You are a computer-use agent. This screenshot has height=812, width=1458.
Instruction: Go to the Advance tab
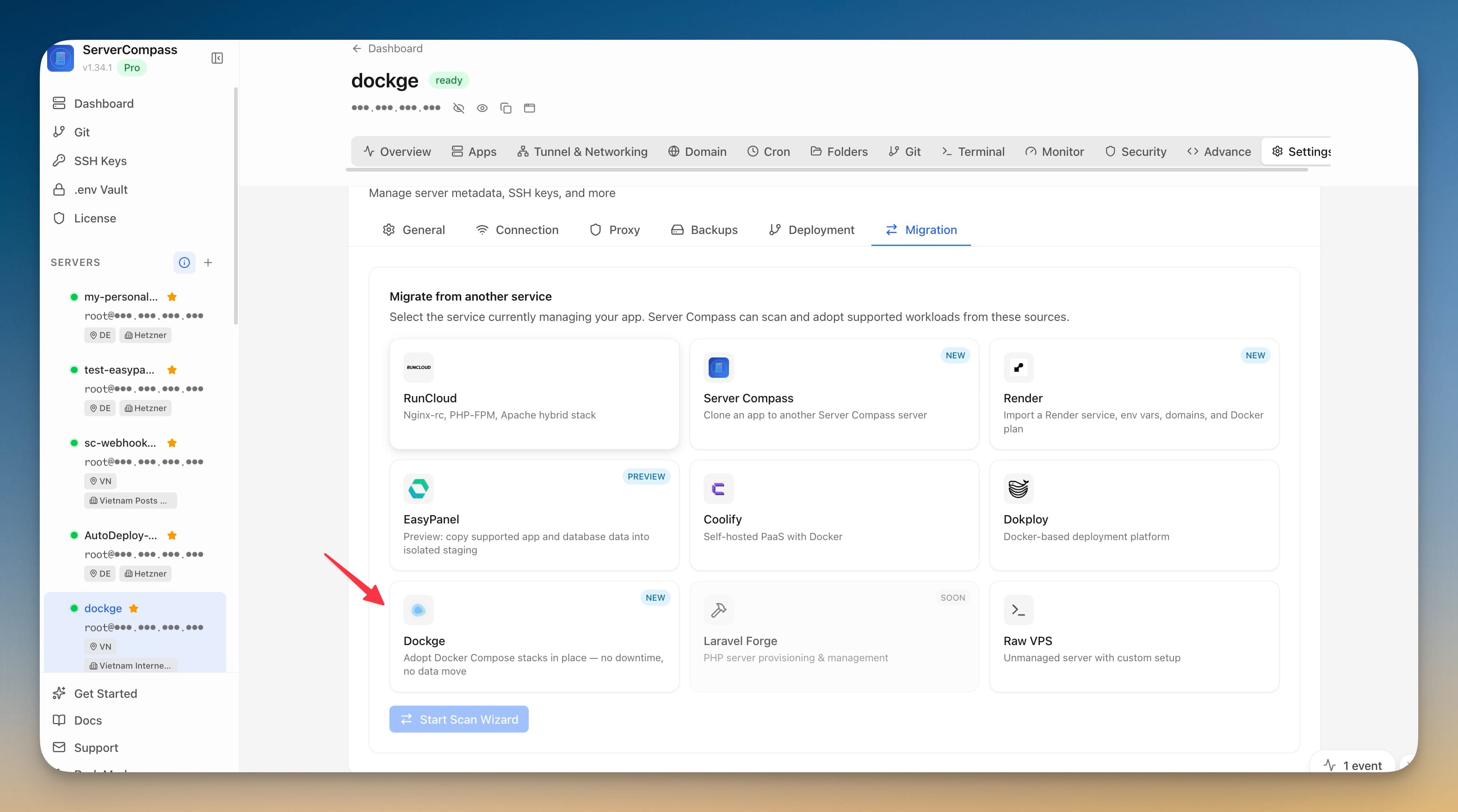(1219, 152)
